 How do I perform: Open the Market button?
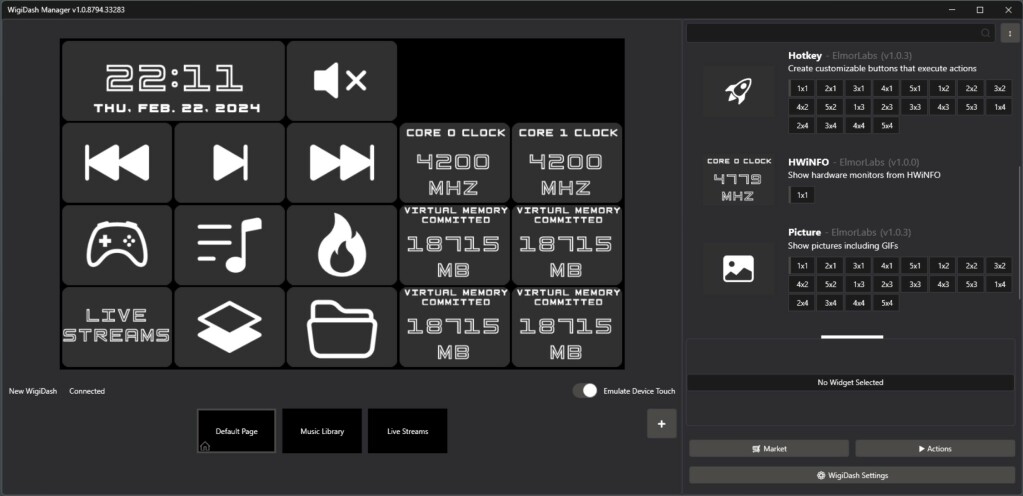768,449
